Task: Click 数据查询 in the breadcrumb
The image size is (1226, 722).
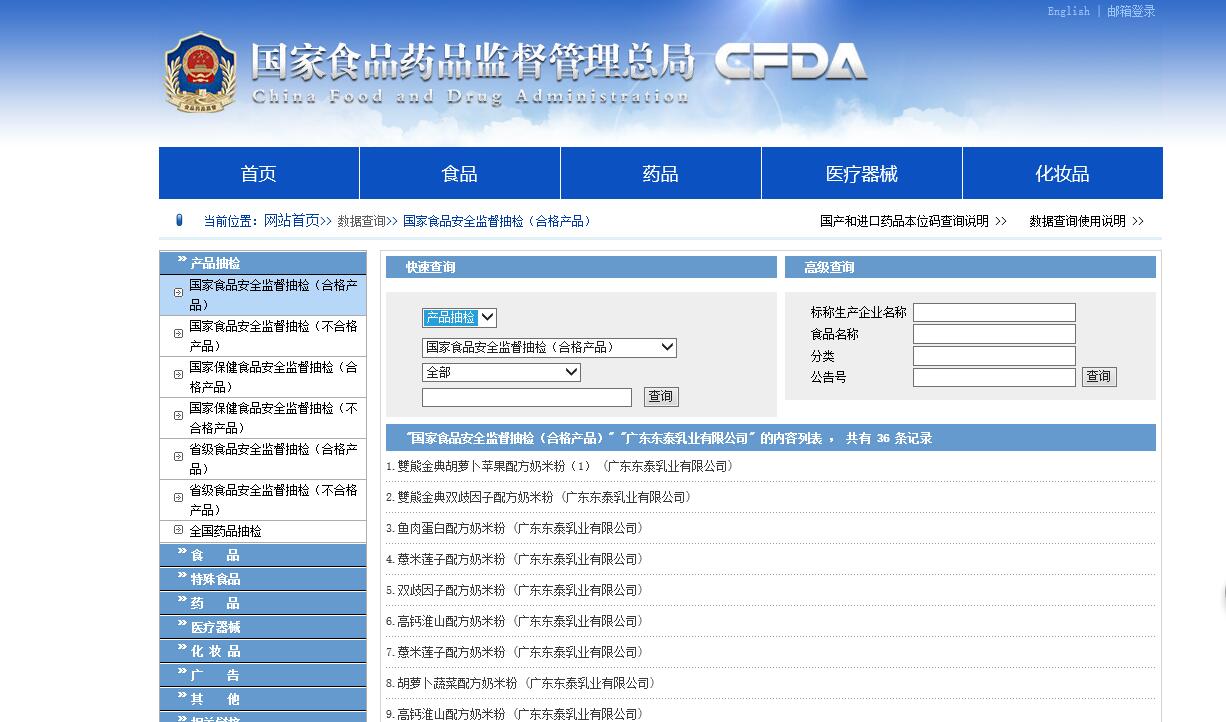Action: tap(361, 221)
